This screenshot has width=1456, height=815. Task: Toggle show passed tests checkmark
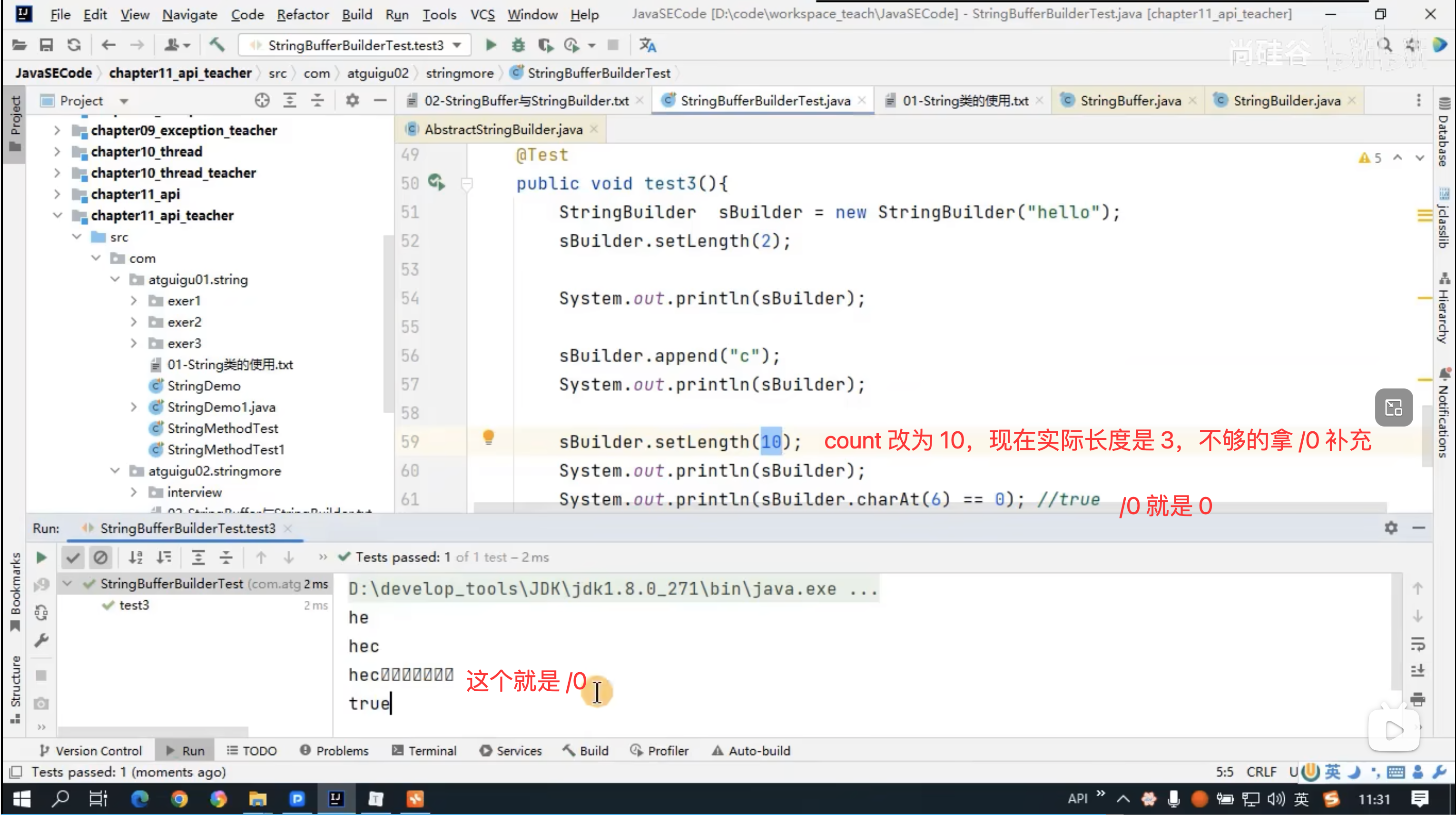pyautogui.click(x=73, y=557)
